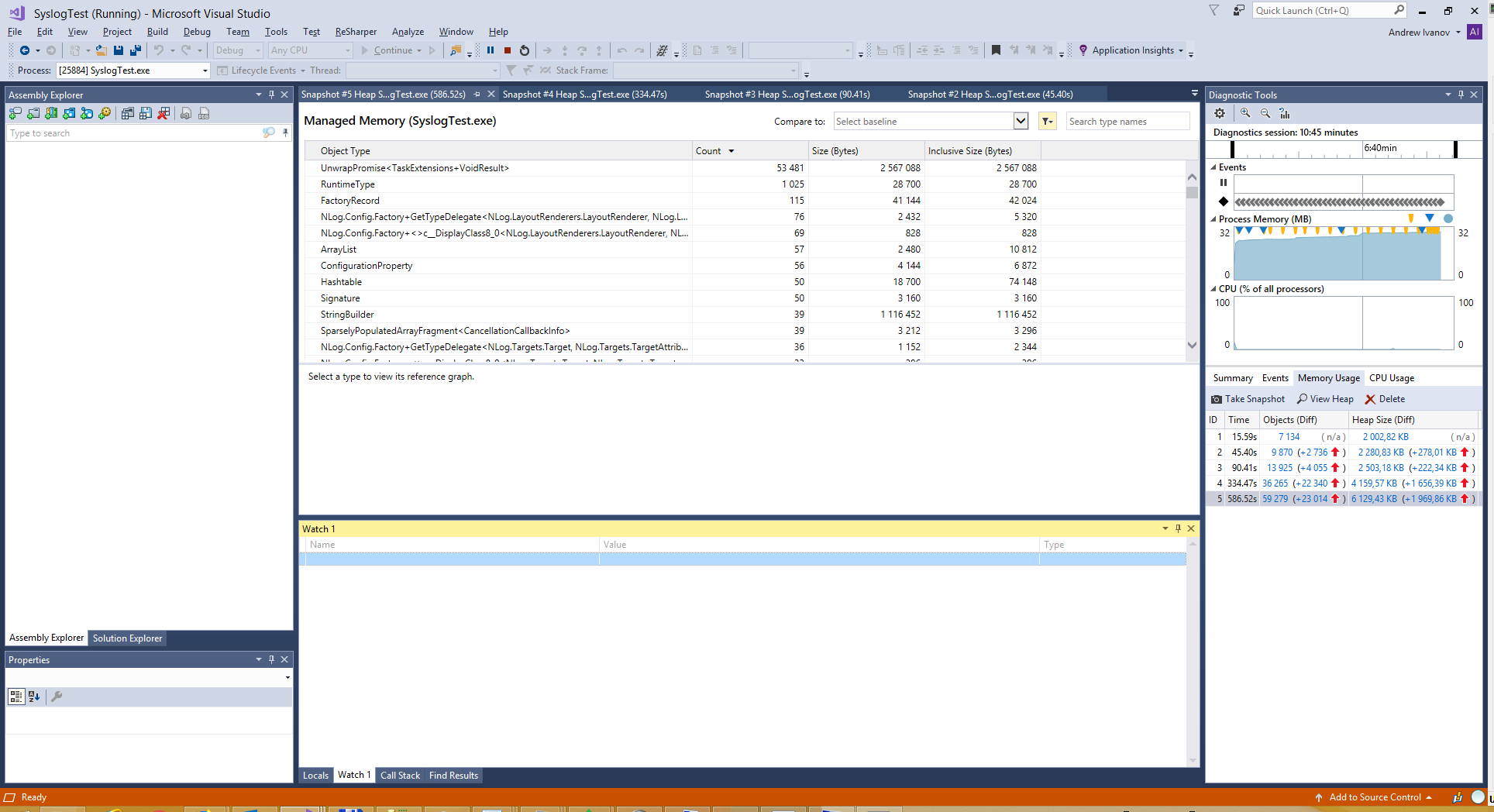Zoom in on the diagnostics timeline

coord(1244,113)
